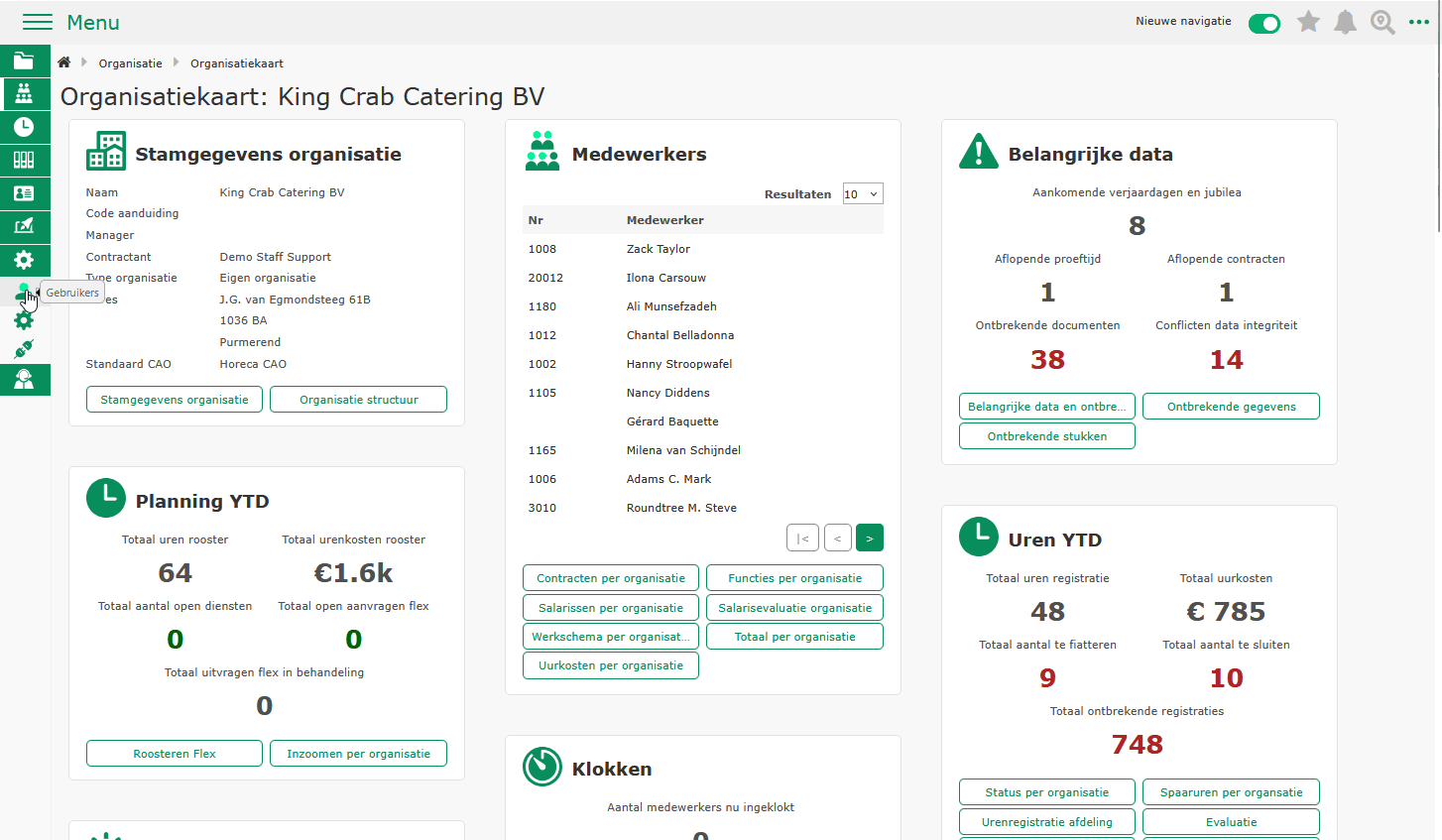Open the hamburger Menu
Screen dimensions: 1442x840
38,22
